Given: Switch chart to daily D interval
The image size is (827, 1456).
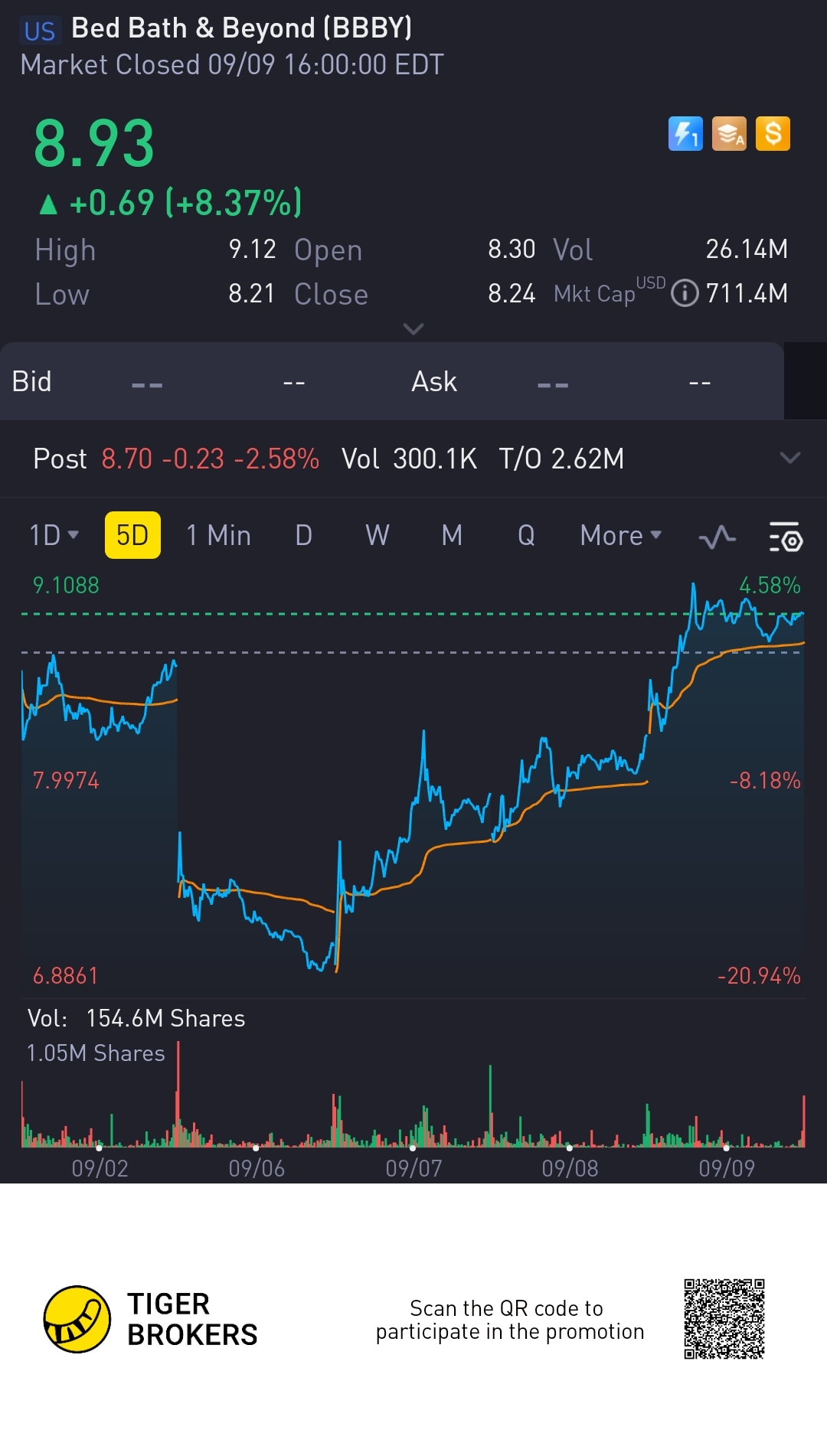Looking at the screenshot, I should tap(304, 535).
